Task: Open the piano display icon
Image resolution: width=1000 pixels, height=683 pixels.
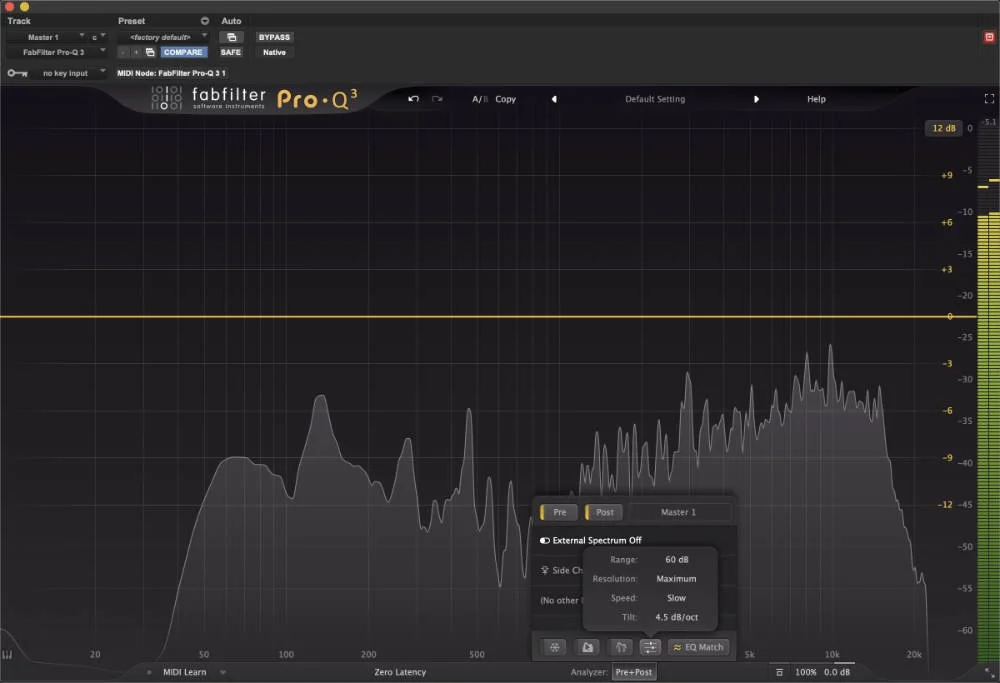Action: coord(619,647)
